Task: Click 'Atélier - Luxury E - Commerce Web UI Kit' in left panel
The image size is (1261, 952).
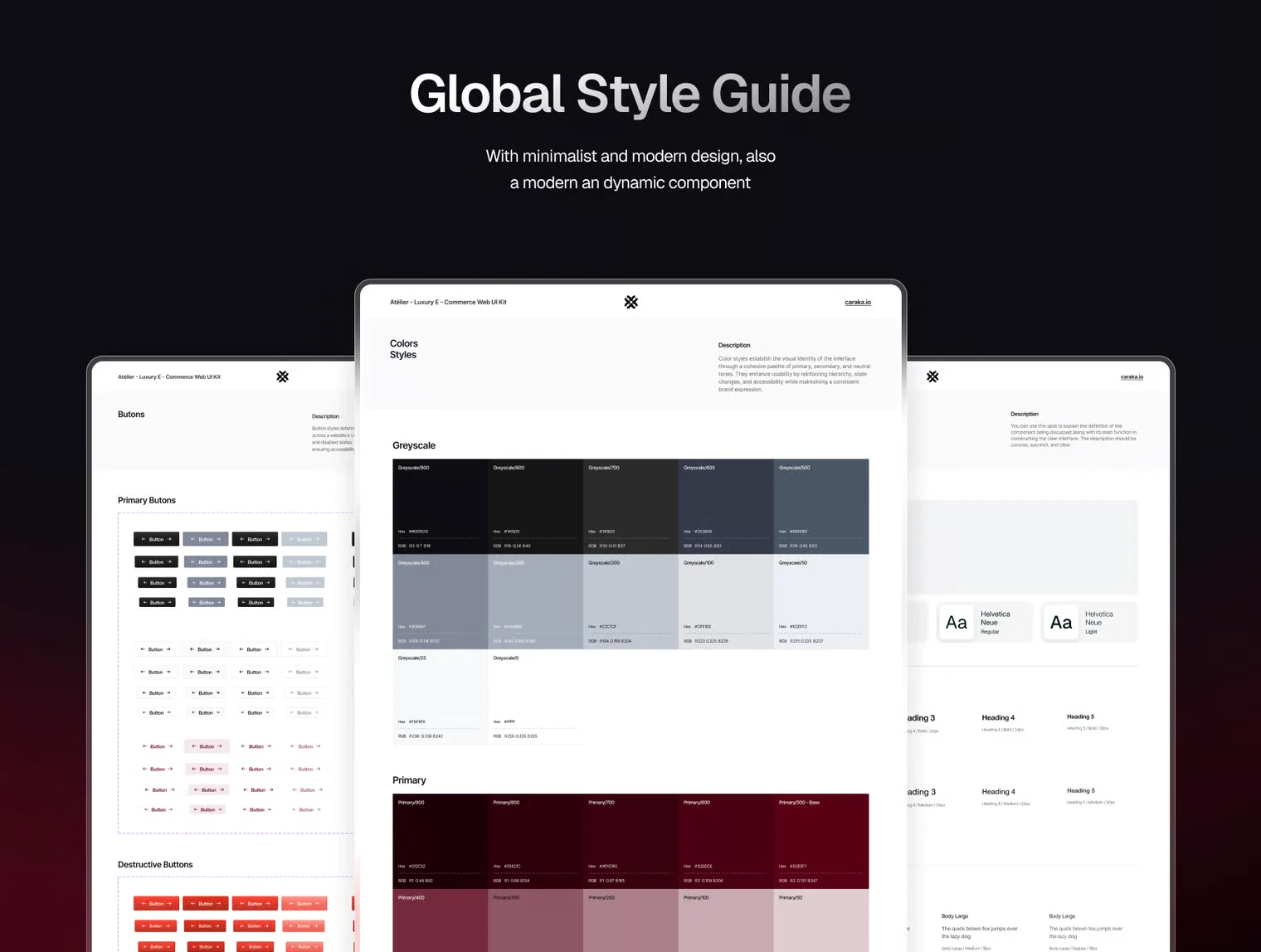Action: point(169,376)
